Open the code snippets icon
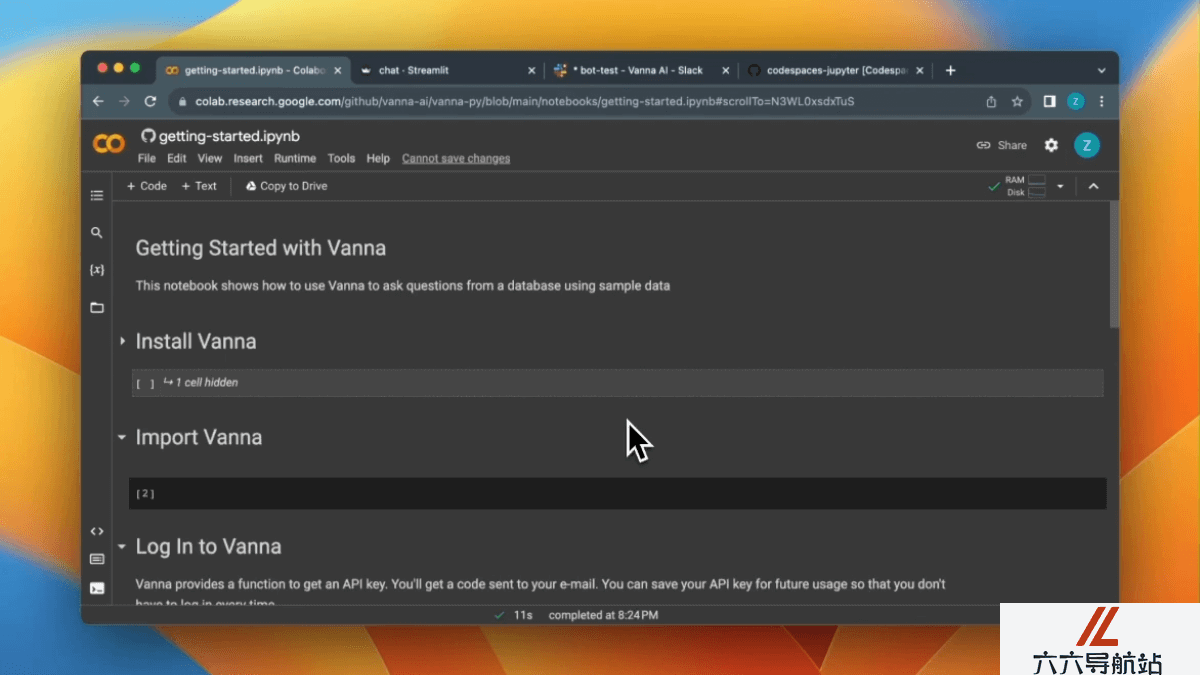The height and width of the screenshot is (675, 1200). (97, 531)
